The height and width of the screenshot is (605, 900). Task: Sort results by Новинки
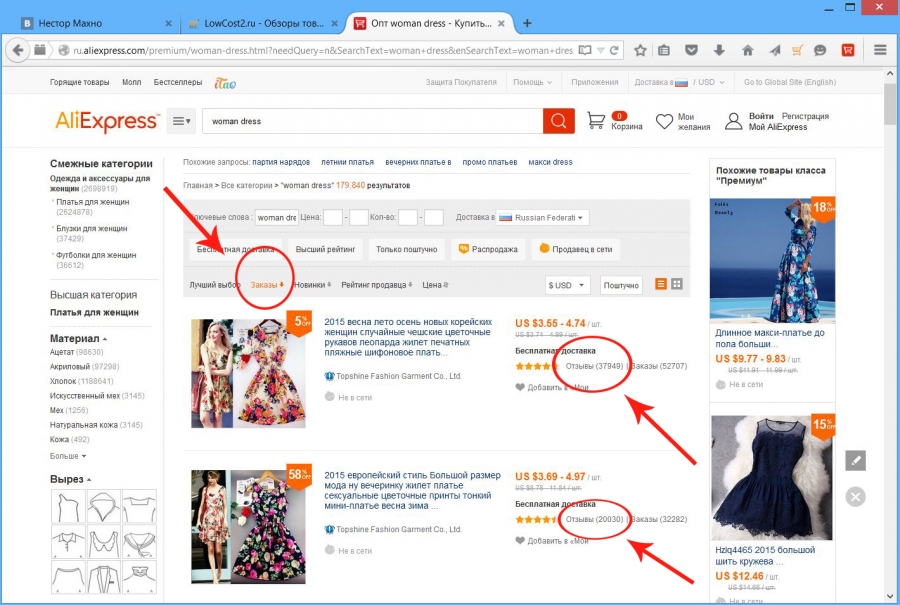tap(313, 285)
